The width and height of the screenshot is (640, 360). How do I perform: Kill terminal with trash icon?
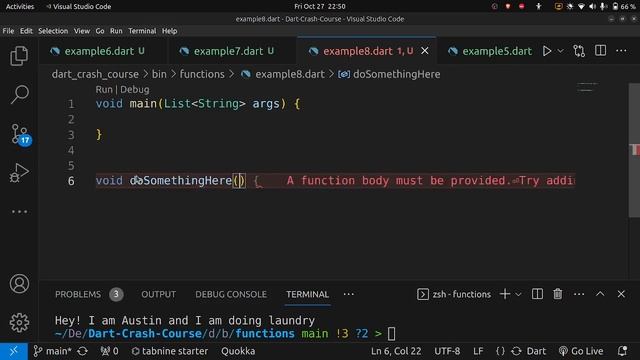(x=558, y=294)
